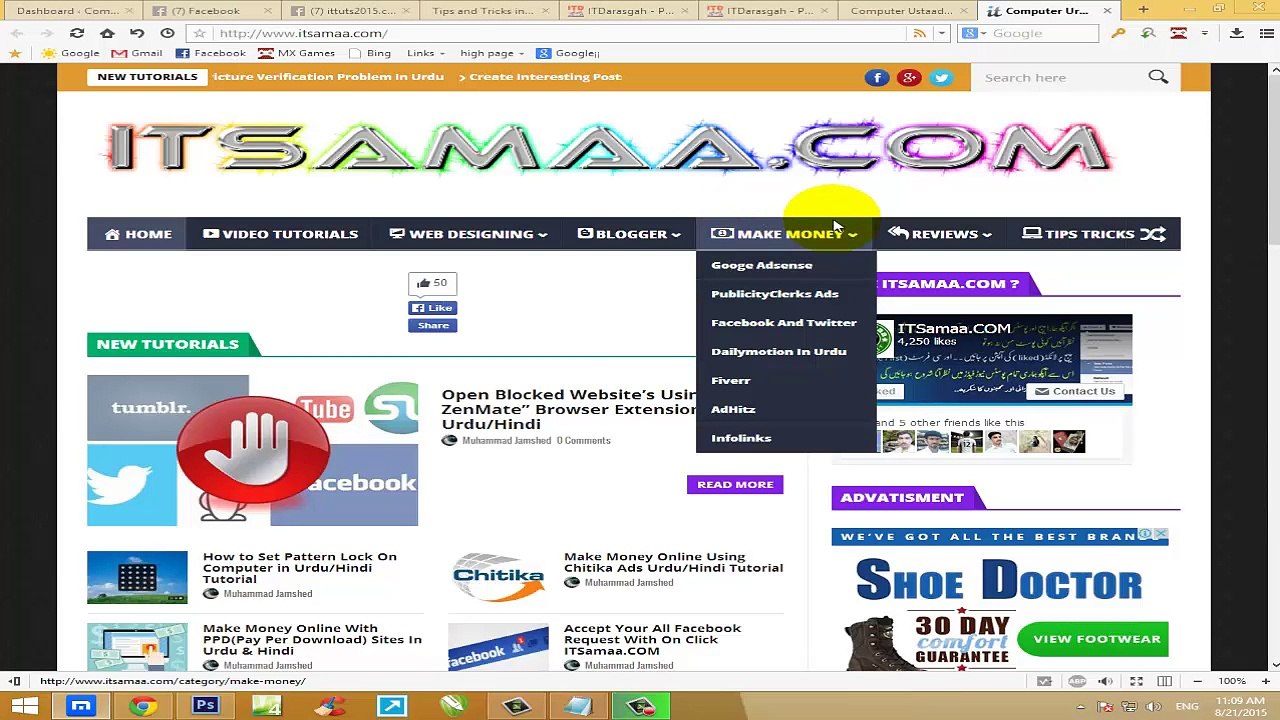1280x720 pixels.
Task: Click the browser Home icon
Action: (x=107, y=33)
